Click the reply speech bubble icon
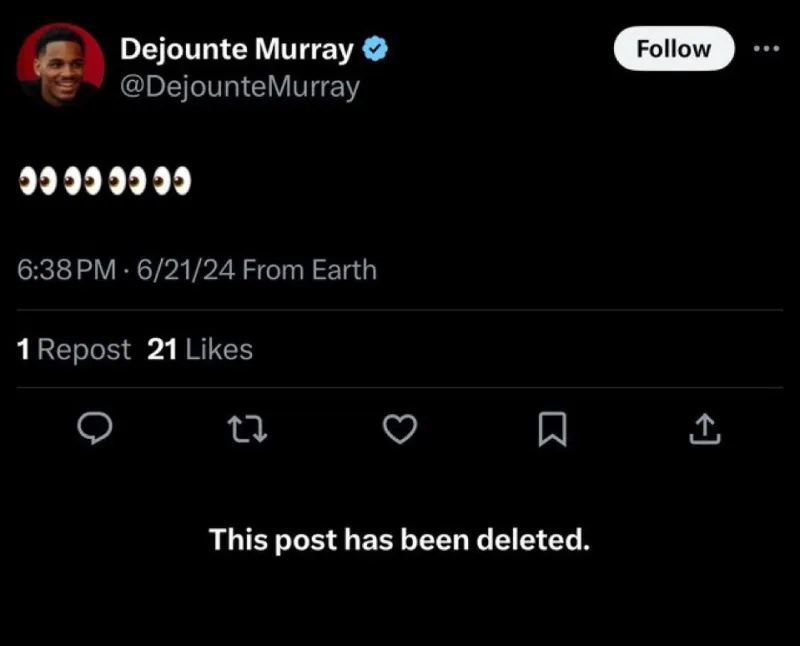The height and width of the screenshot is (646, 800). [x=94, y=429]
